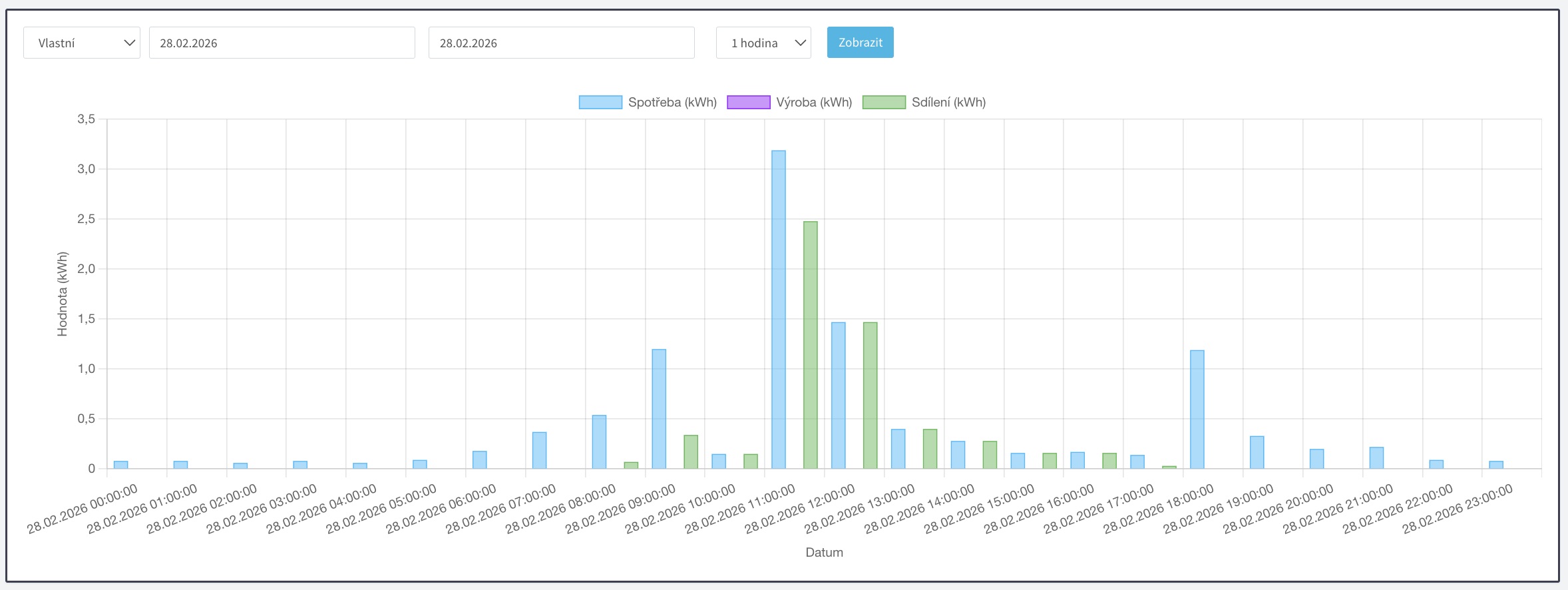The height and width of the screenshot is (590, 1568).
Task: Click the blue consumption bar at 07:00
Action: click(539, 451)
